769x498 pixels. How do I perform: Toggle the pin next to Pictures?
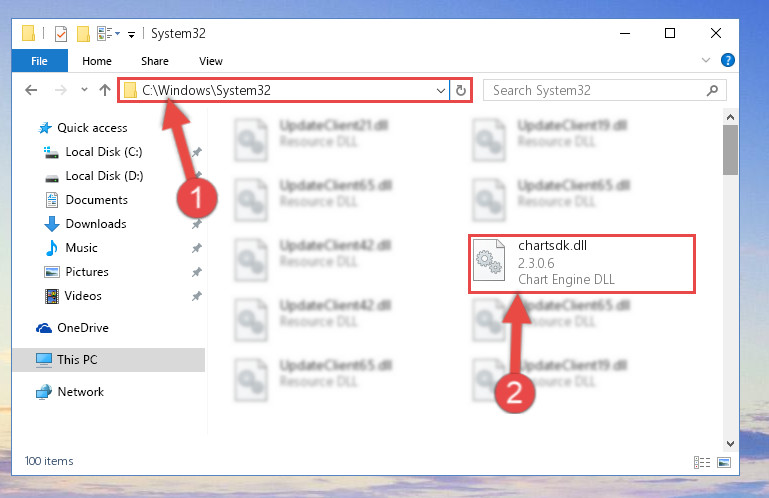[197, 272]
